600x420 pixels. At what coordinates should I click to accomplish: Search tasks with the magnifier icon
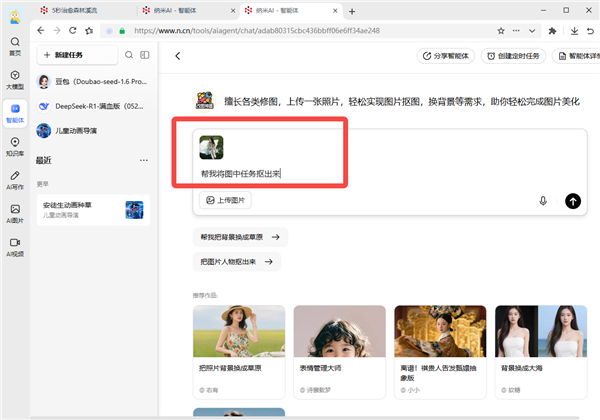pos(129,55)
